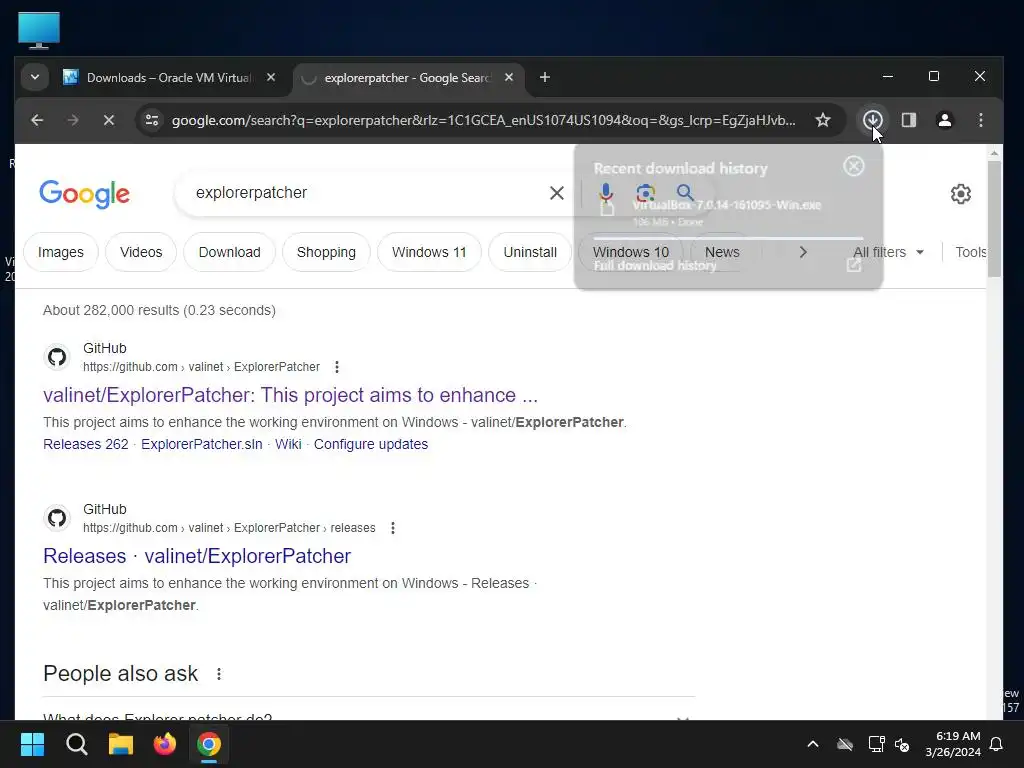Open tab search dropdown arrow

pos(35,78)
